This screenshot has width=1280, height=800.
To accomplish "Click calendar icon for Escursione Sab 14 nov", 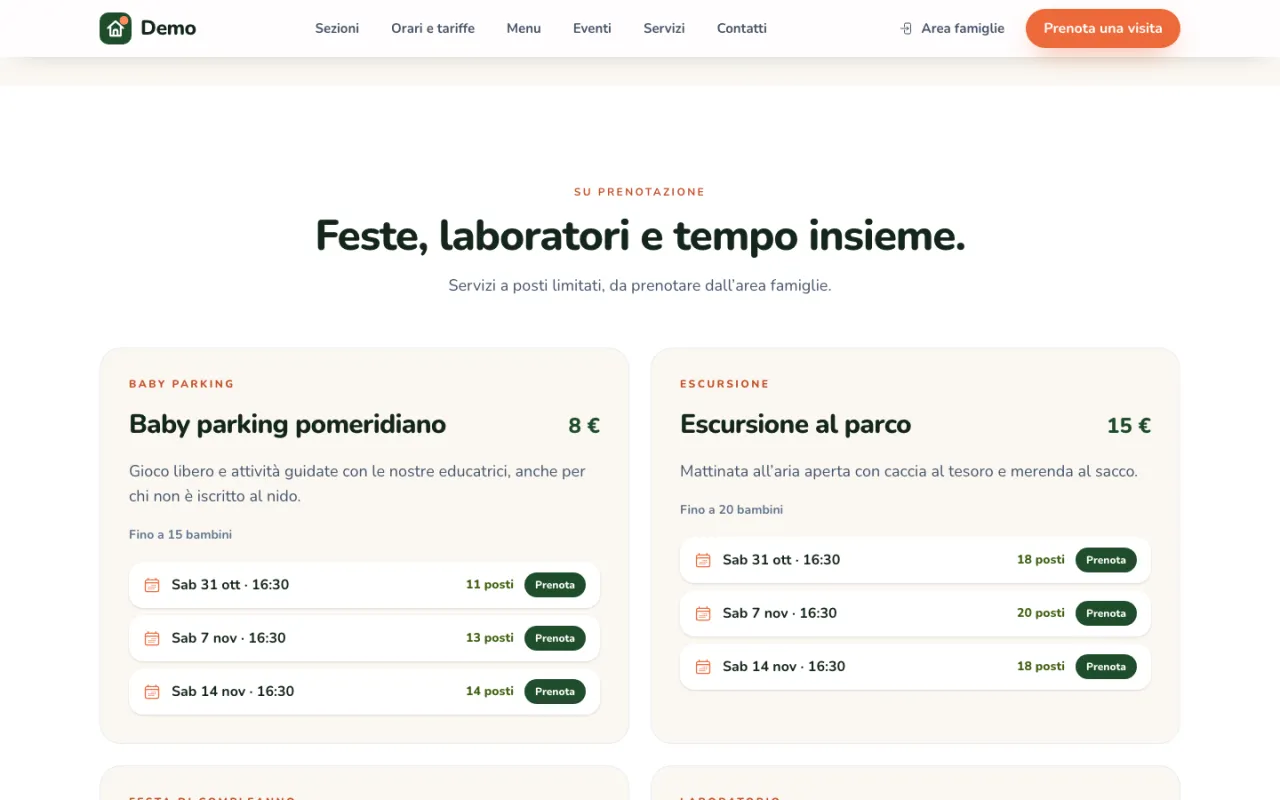I will tap(703, 666).
